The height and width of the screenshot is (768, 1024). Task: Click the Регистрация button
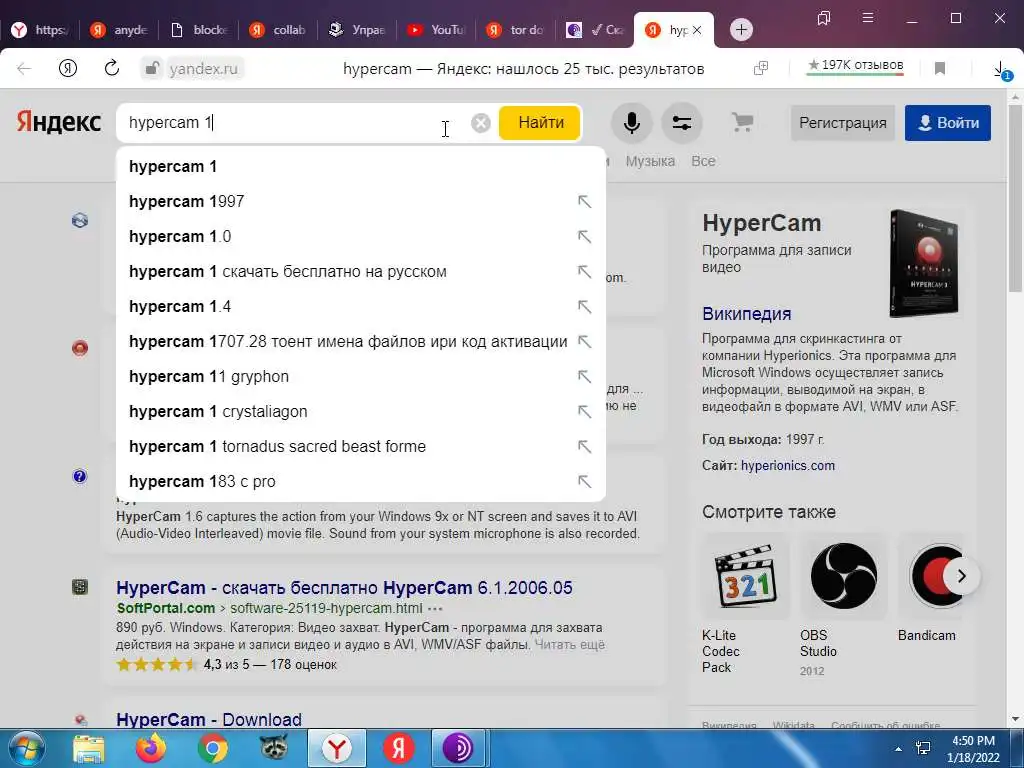(842, 123)
